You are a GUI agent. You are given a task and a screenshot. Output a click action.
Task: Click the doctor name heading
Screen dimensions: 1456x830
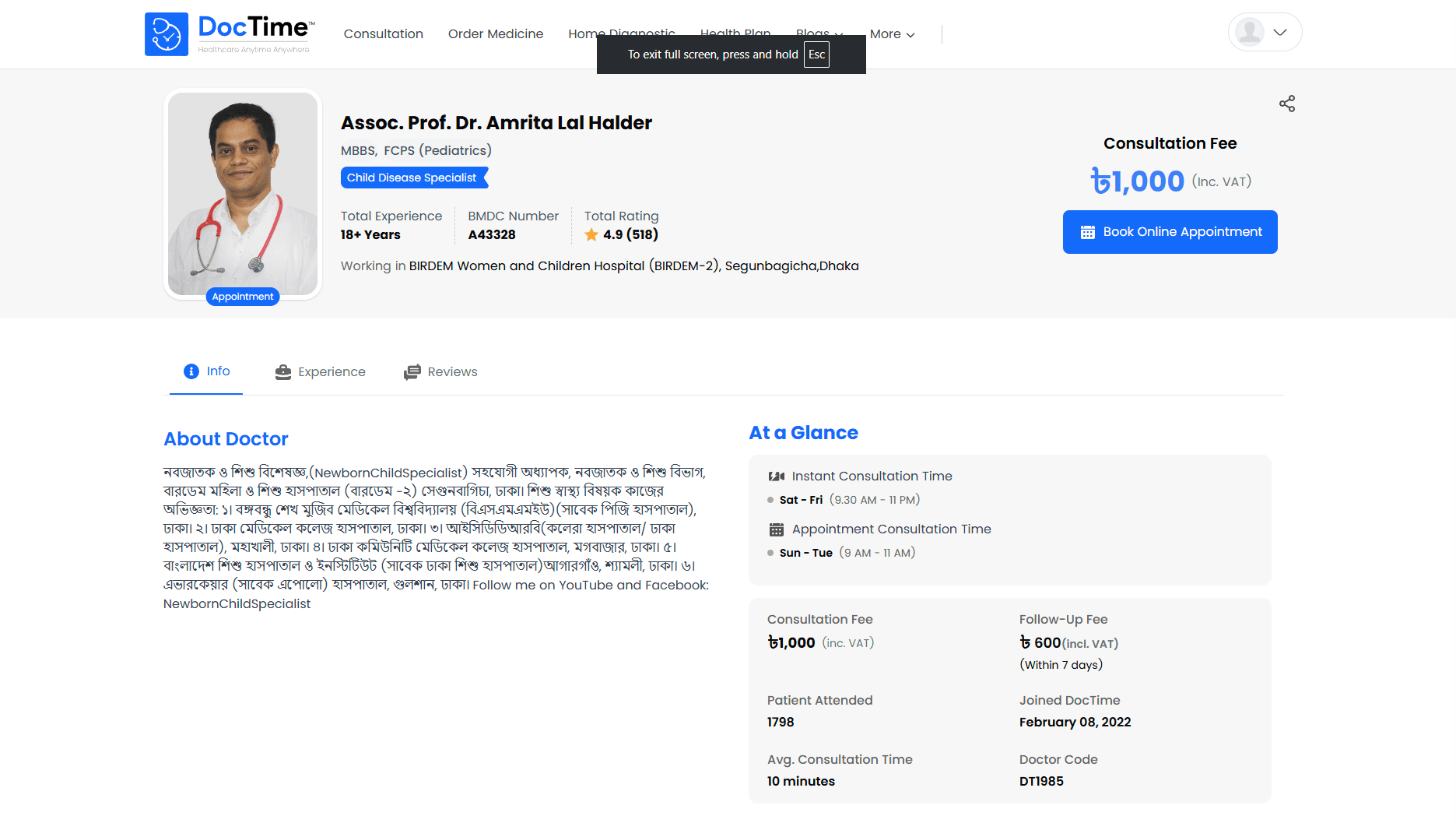[x=496, y=123]
